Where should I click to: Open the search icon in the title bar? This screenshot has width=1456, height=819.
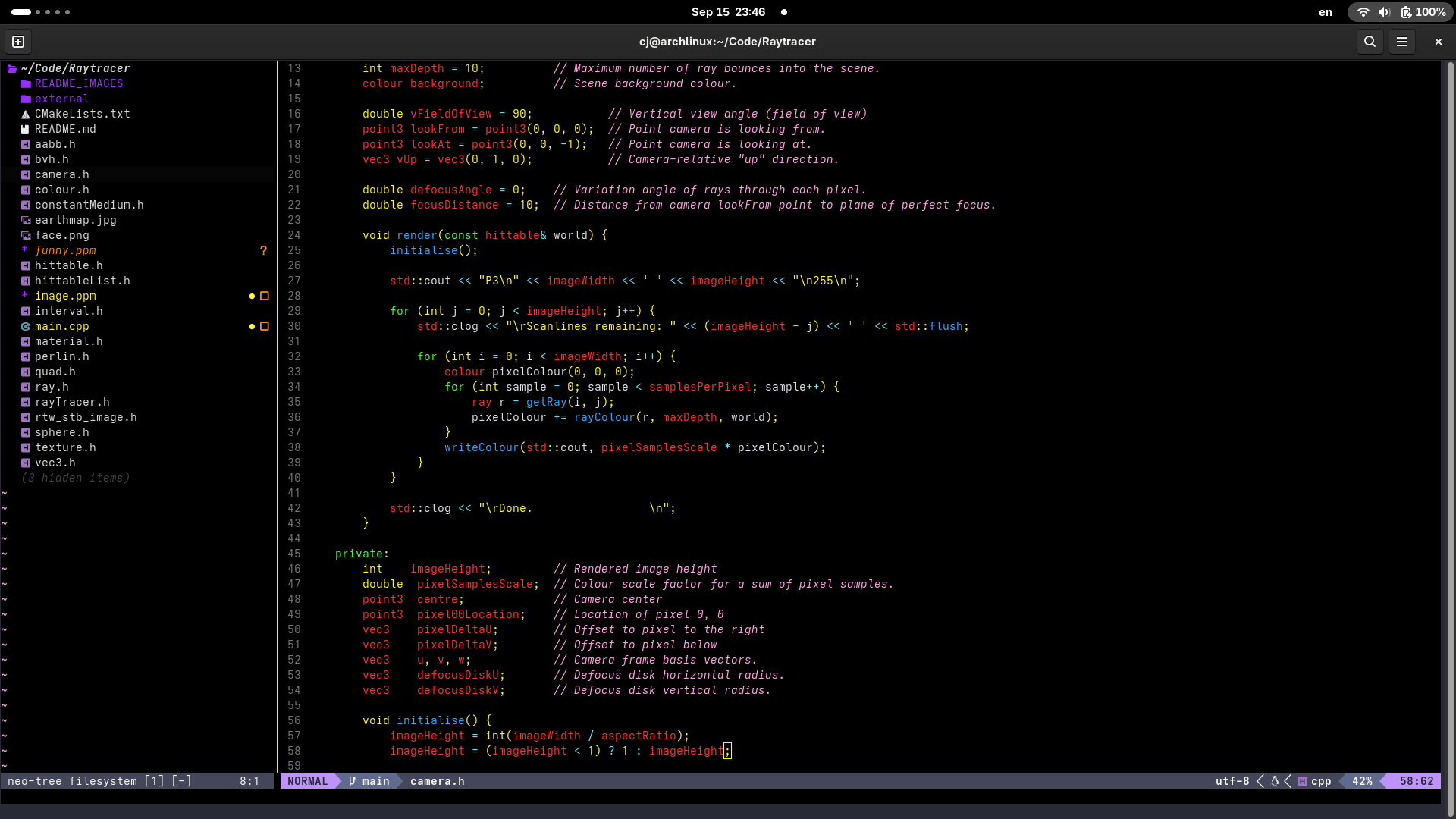(1370, 42)
